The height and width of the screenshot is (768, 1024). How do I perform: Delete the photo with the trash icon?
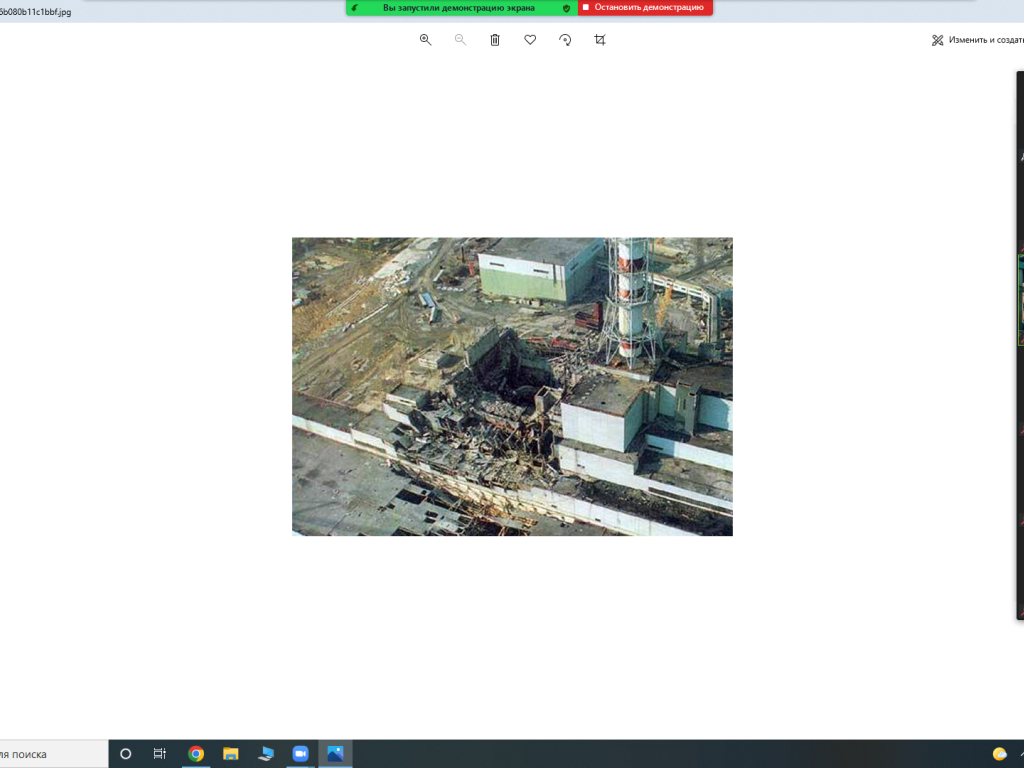[x=495, y=40]
